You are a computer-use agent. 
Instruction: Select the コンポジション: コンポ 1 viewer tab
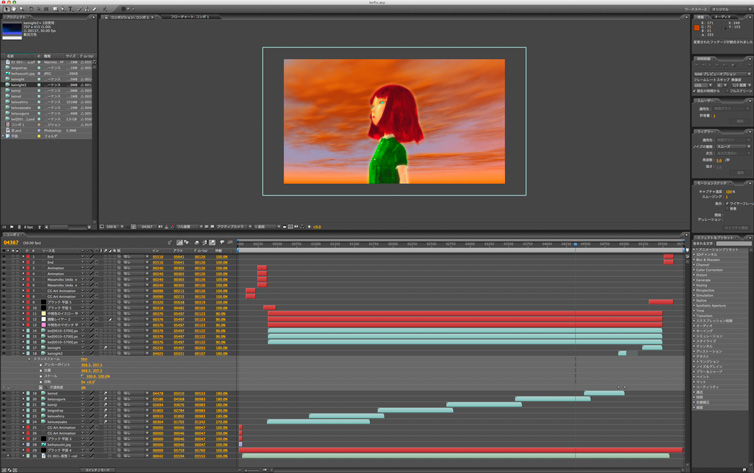click(130, 17)
